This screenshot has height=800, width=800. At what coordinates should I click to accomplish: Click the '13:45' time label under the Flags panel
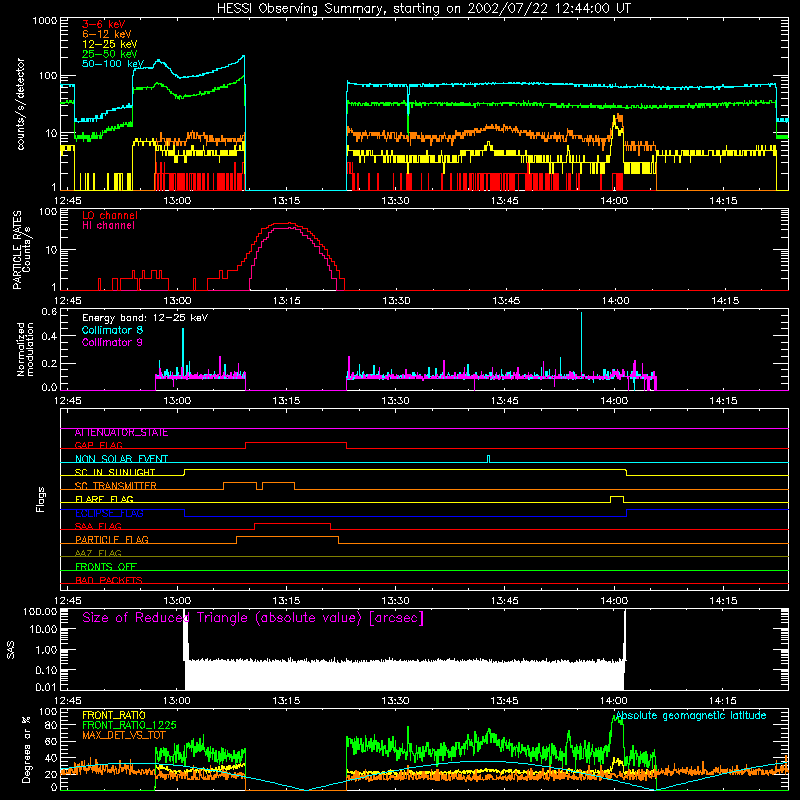click(505, 601)
